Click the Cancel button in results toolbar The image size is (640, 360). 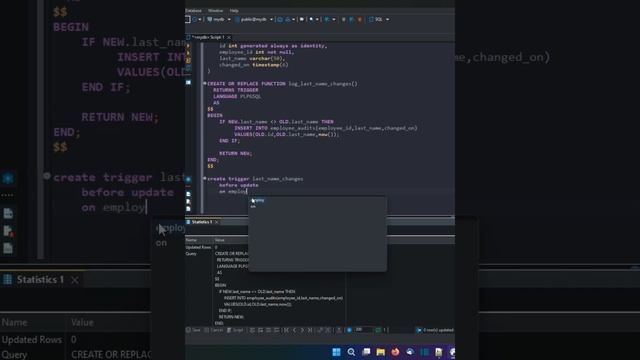click(213, 330)
